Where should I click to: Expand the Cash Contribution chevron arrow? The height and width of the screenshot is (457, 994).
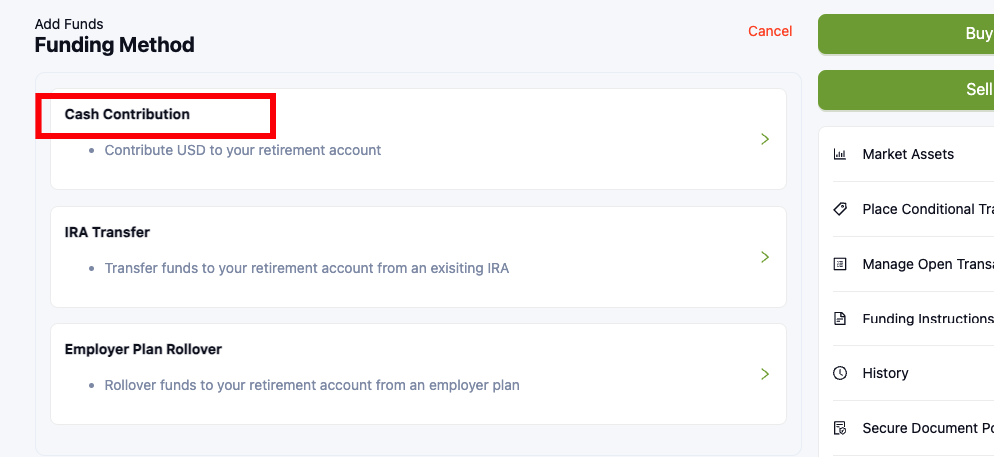[764, 139]
